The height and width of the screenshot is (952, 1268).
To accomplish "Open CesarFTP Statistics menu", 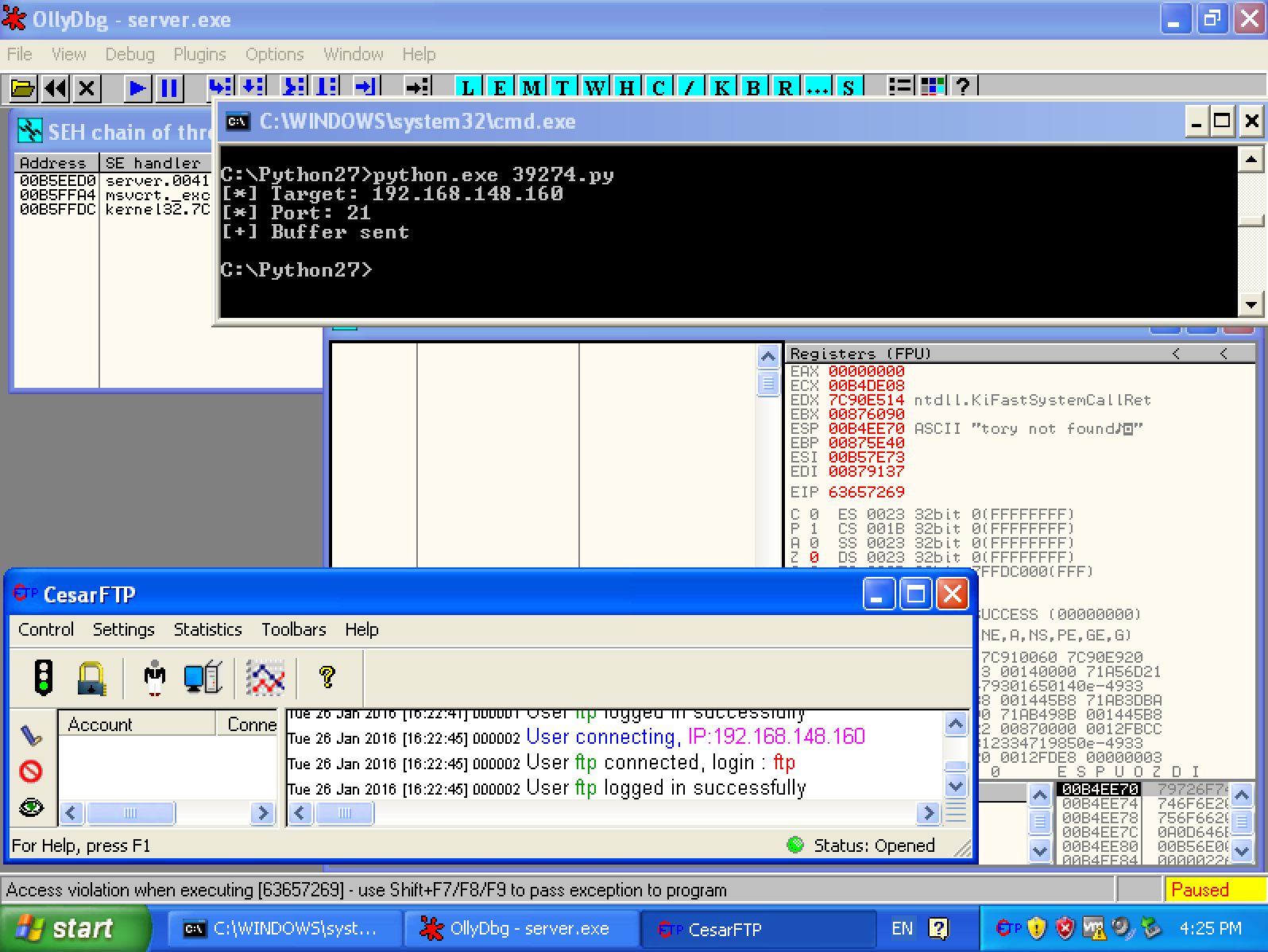I will 208,629.
